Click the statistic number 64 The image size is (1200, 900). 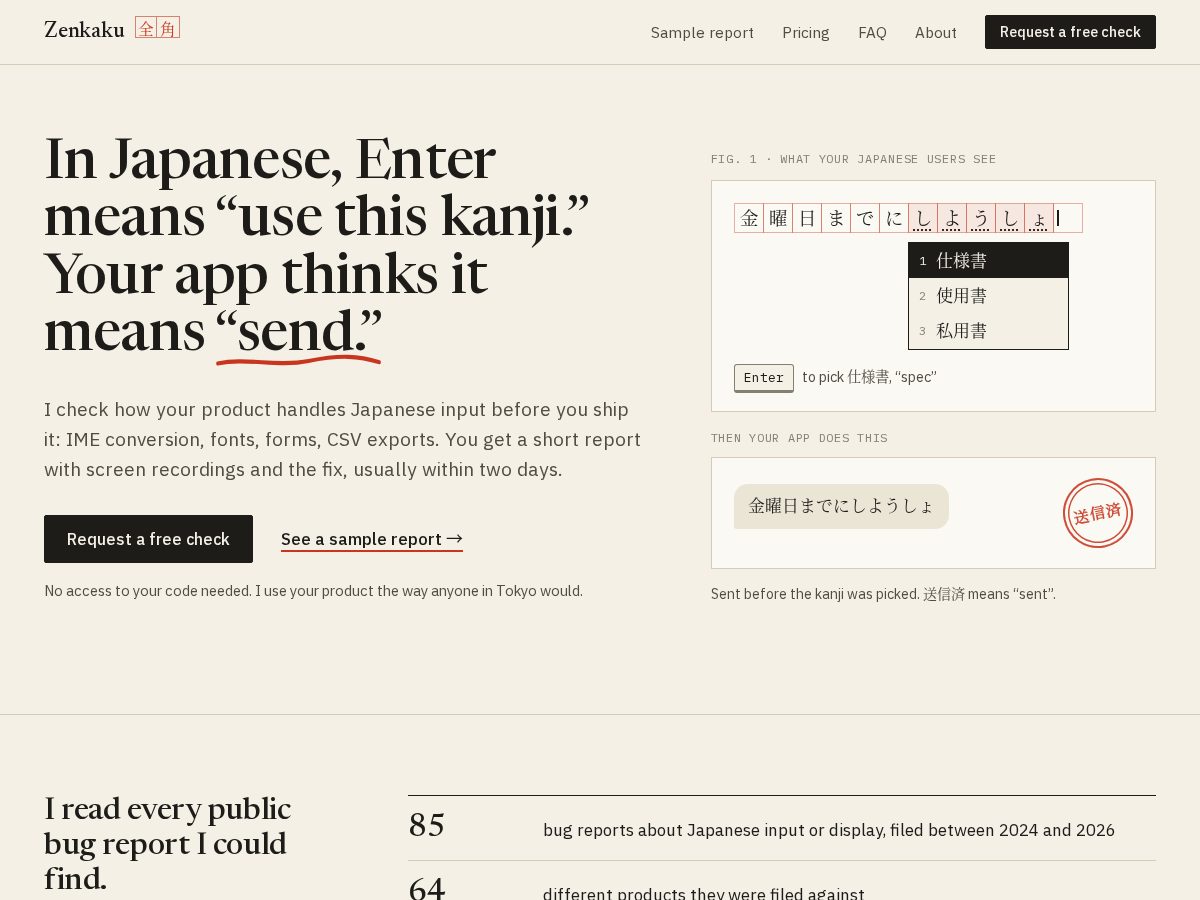pos(426,888)
